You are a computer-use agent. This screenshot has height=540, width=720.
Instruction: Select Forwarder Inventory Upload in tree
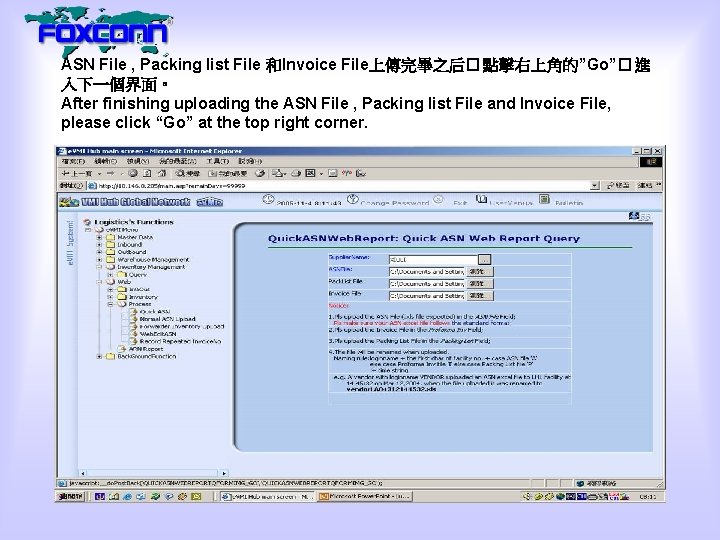[x=182, y=326]
